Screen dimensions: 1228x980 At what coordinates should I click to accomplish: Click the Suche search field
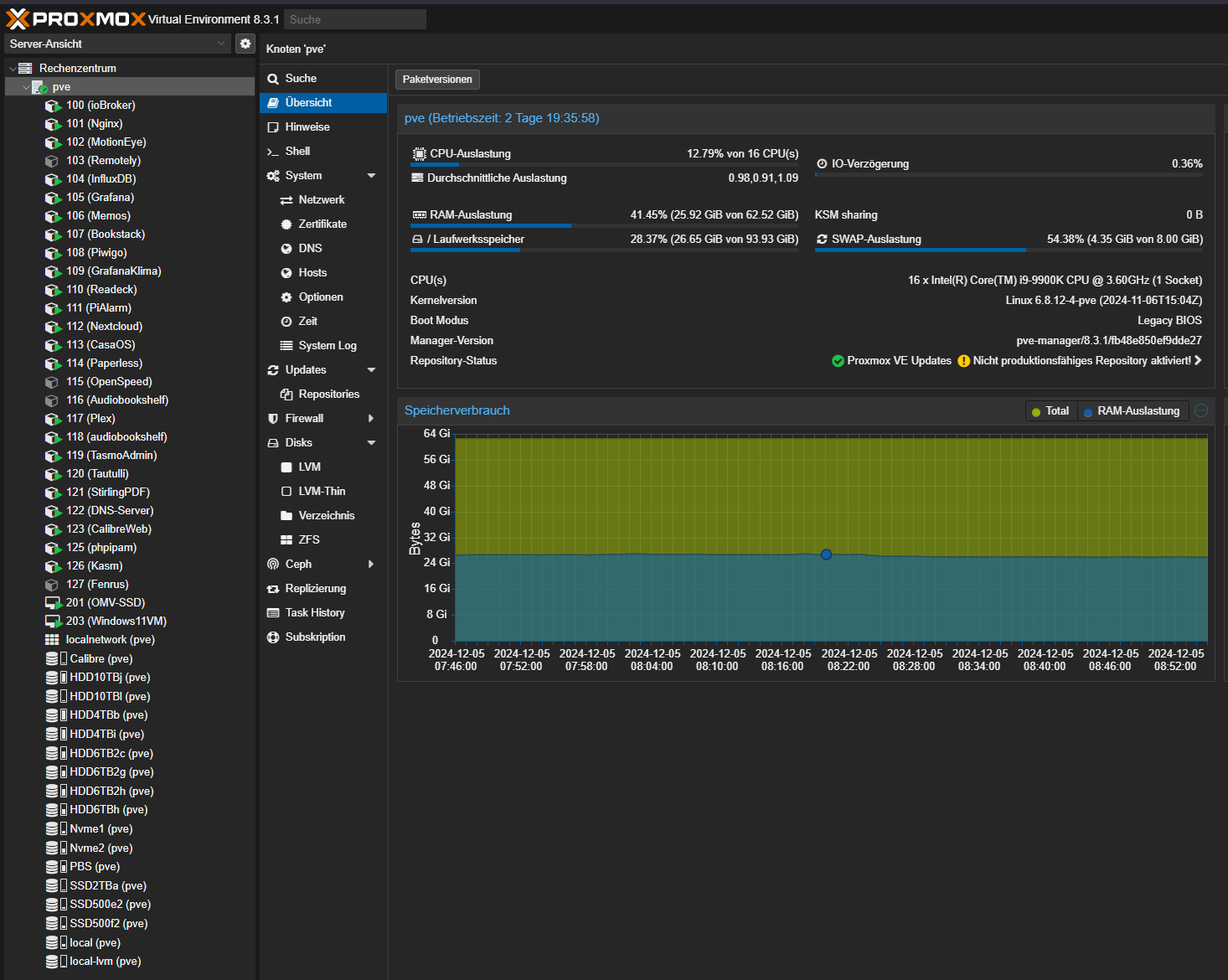(x=355, y=19)
